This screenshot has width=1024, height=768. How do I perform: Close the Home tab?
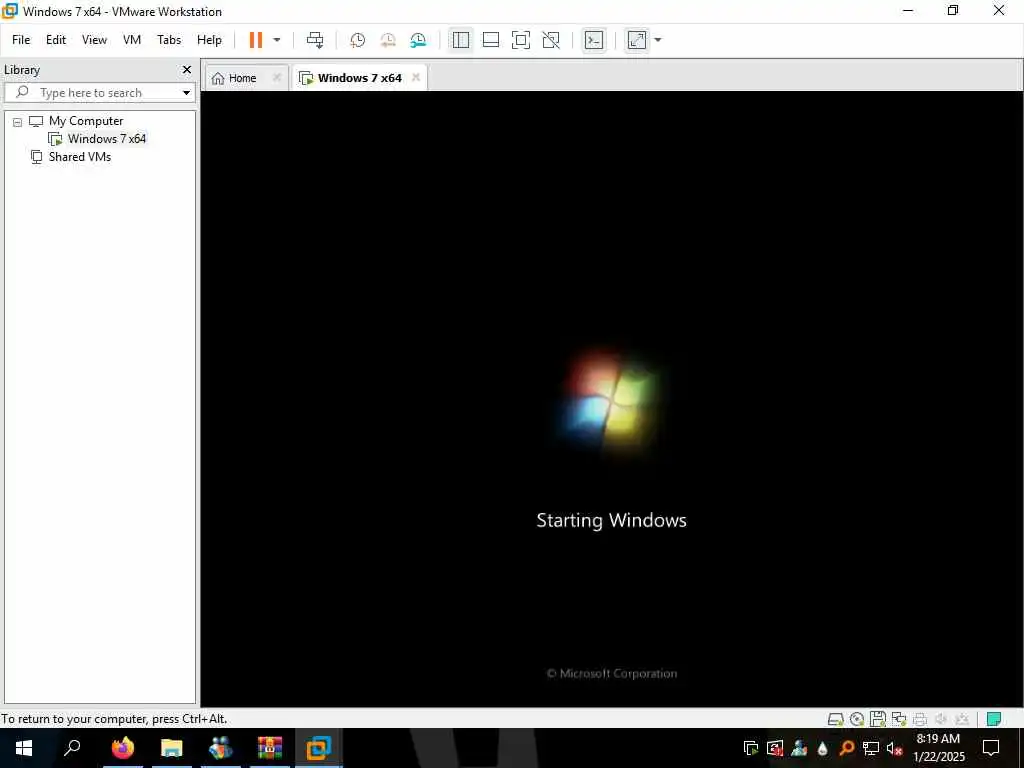[277, 77]
